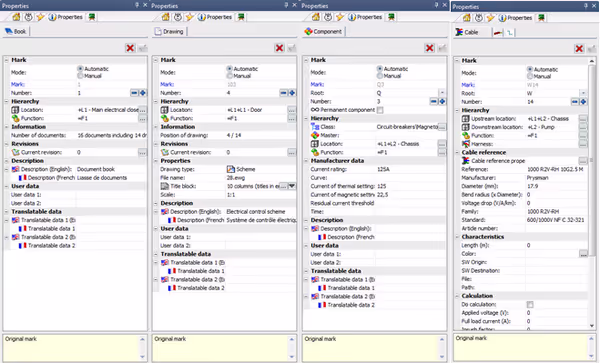Collapse Cable reference section in Cable panel
The width and height of the screenshot is (600, 363).
[x=457, y=152]
